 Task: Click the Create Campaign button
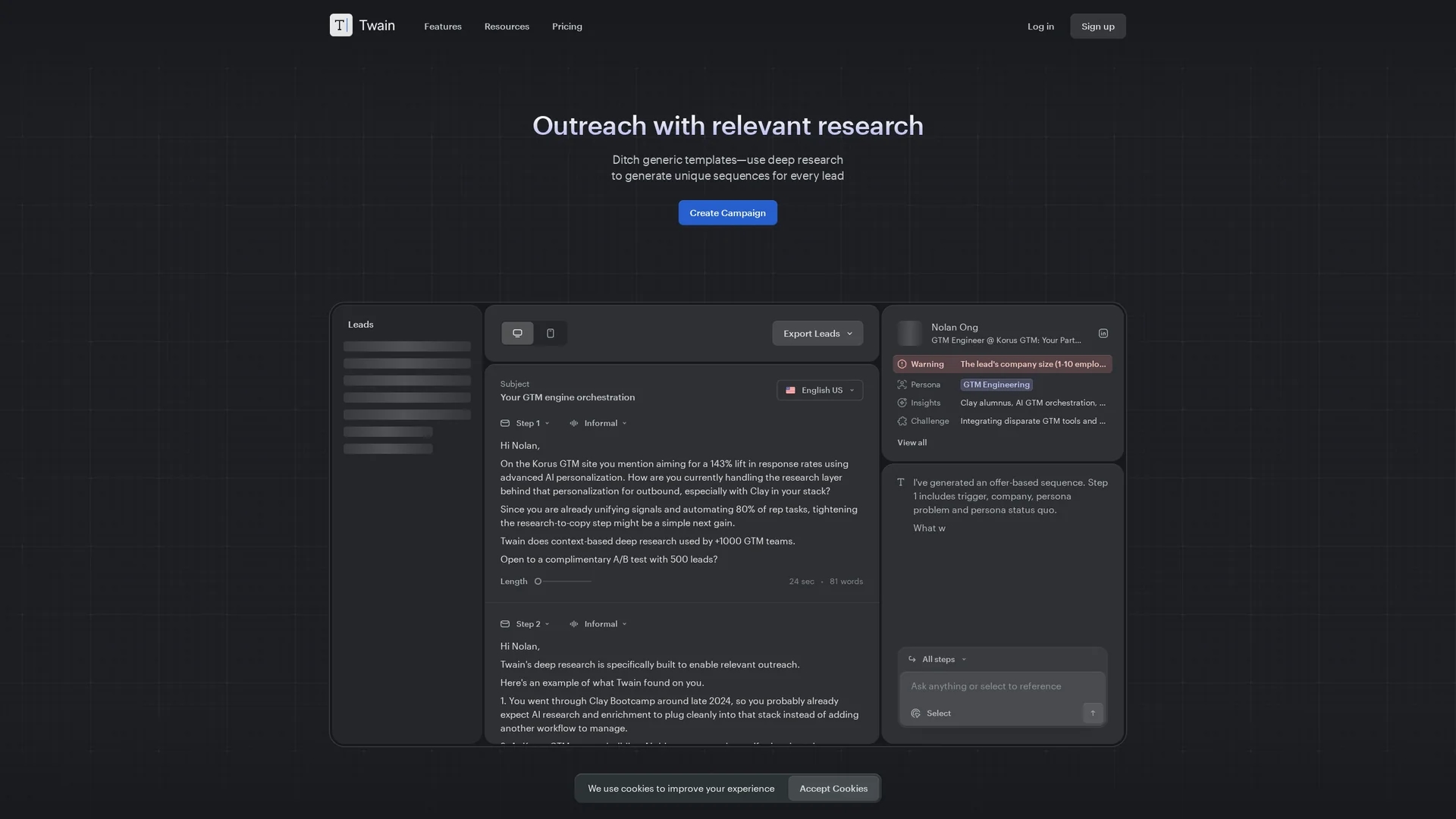click(x=728, y=213)
